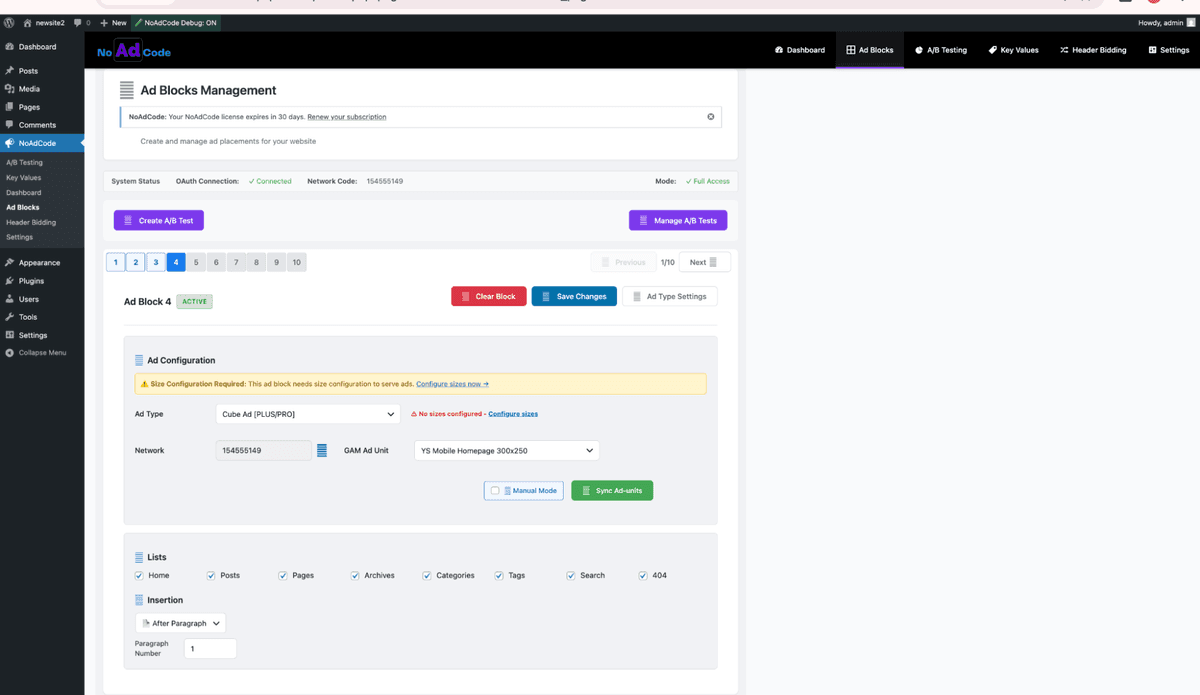The image size is (1200, 695).
Task: Open the GAM Ad Unit dropdown
Action: 505,450
